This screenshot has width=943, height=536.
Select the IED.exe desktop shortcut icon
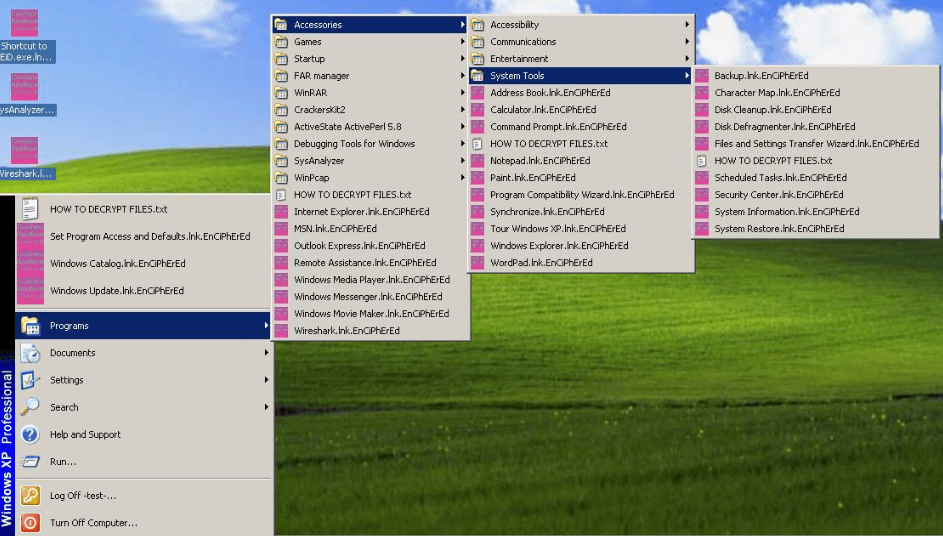tap(24, 23)
